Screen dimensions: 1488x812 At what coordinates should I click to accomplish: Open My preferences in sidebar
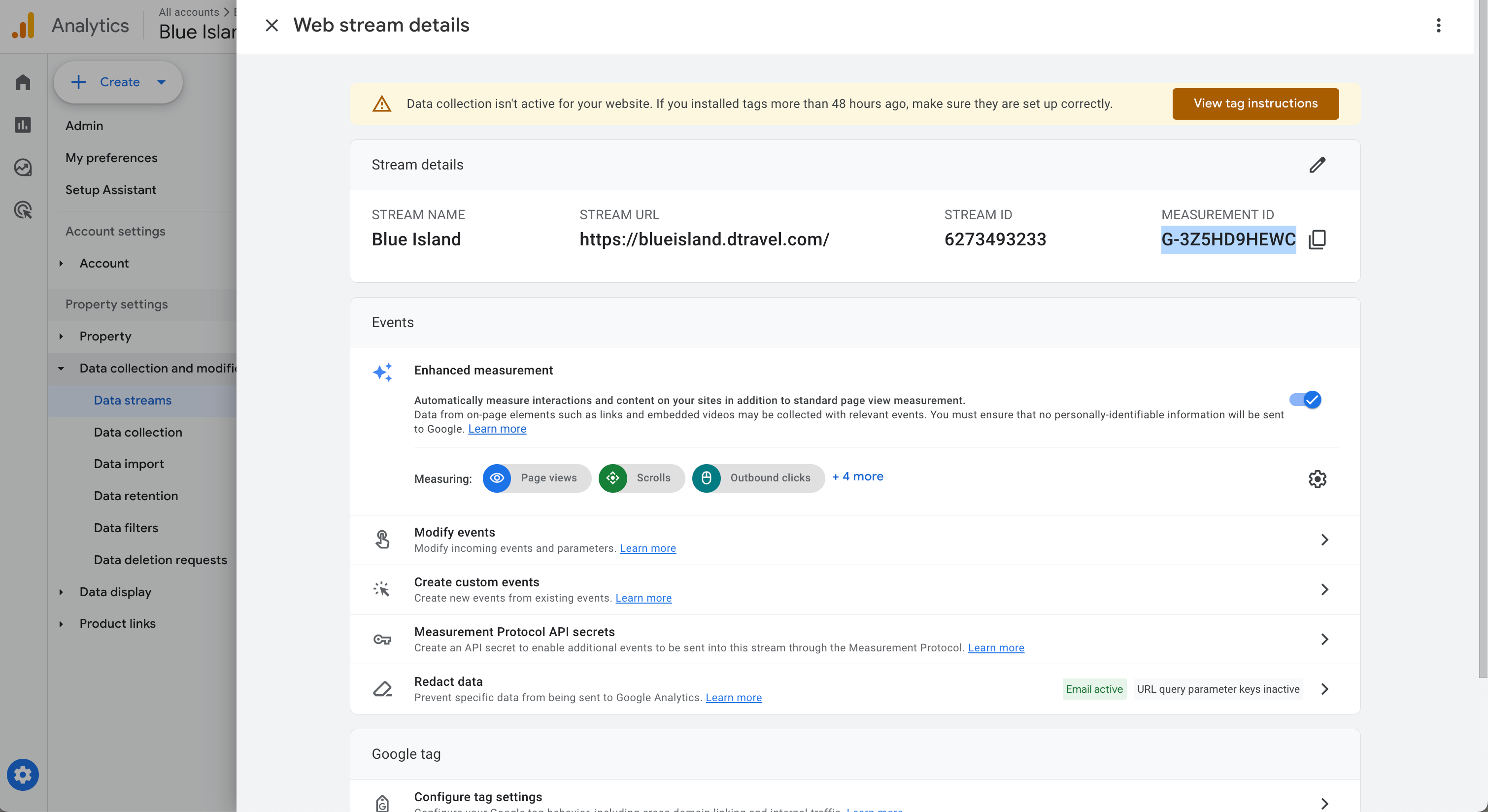click(x=111, y=158)
